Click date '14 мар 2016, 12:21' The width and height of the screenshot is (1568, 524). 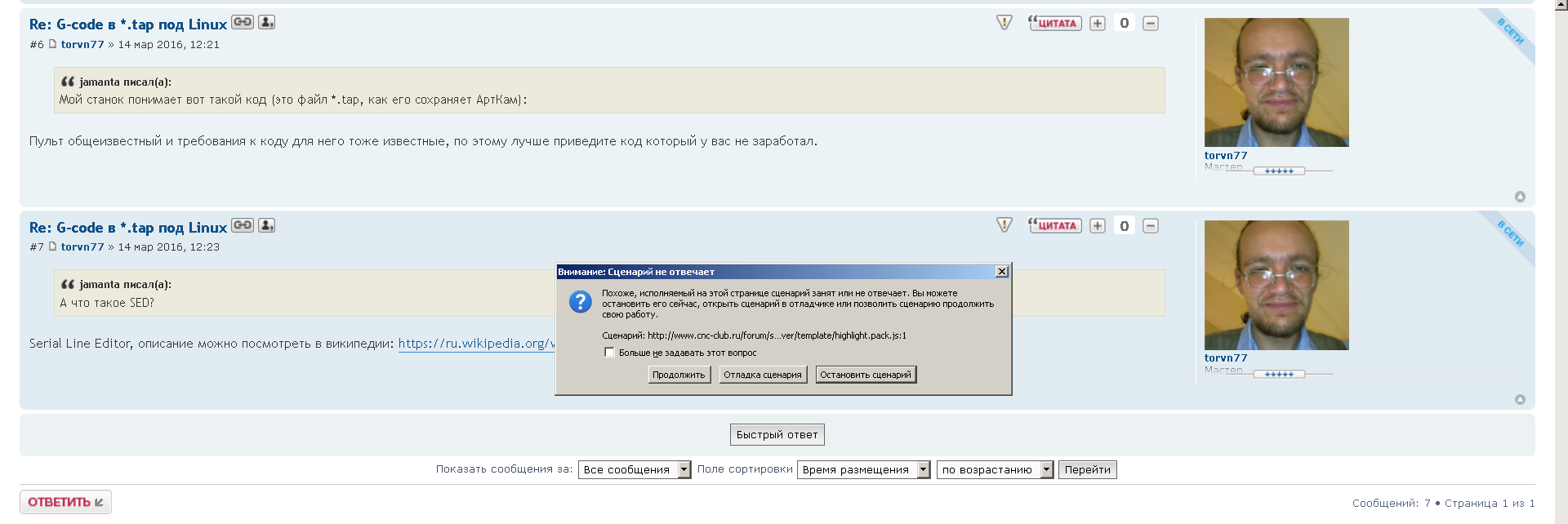169,45
